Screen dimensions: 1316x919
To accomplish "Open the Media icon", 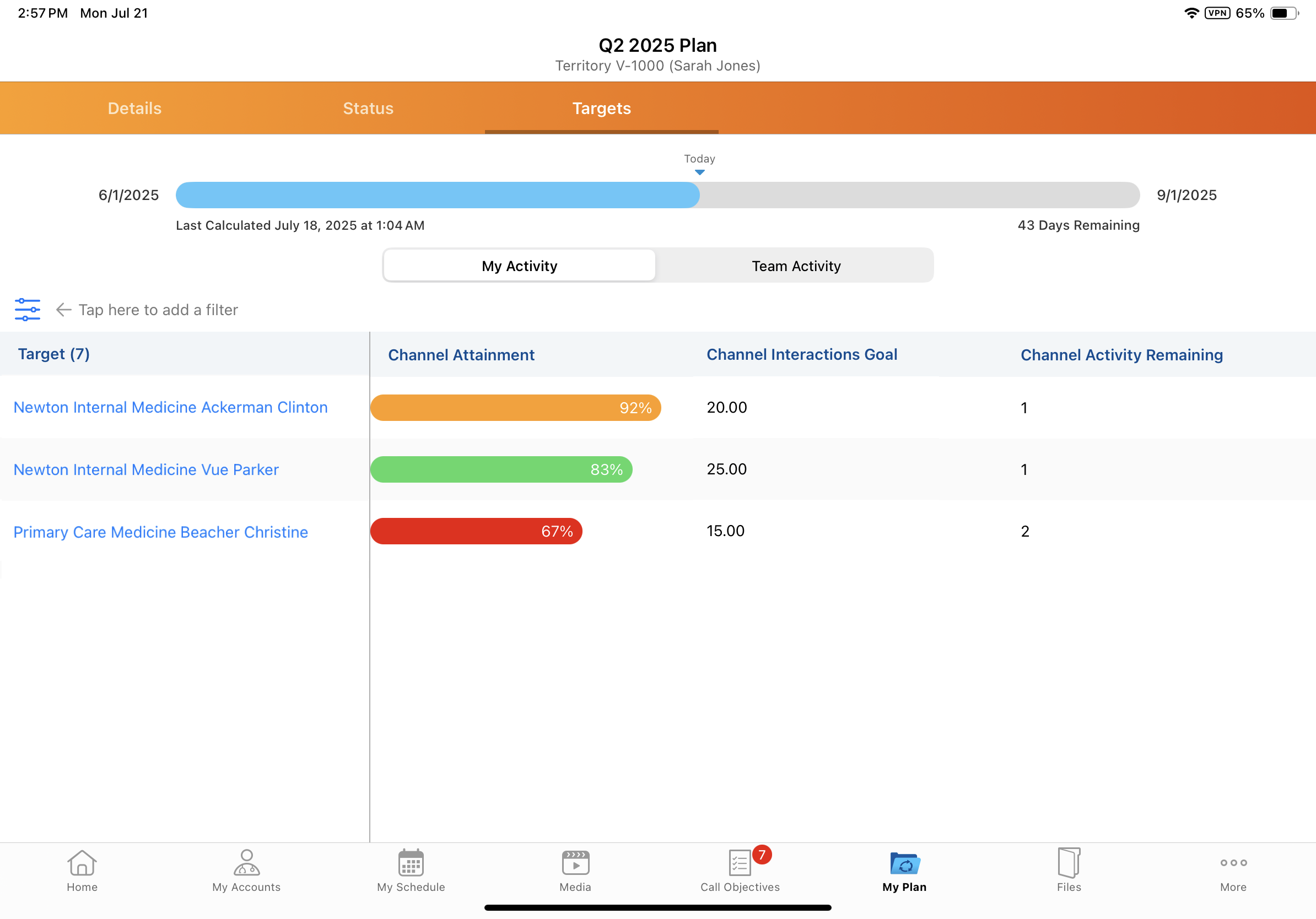I will (x=575, y=863).
